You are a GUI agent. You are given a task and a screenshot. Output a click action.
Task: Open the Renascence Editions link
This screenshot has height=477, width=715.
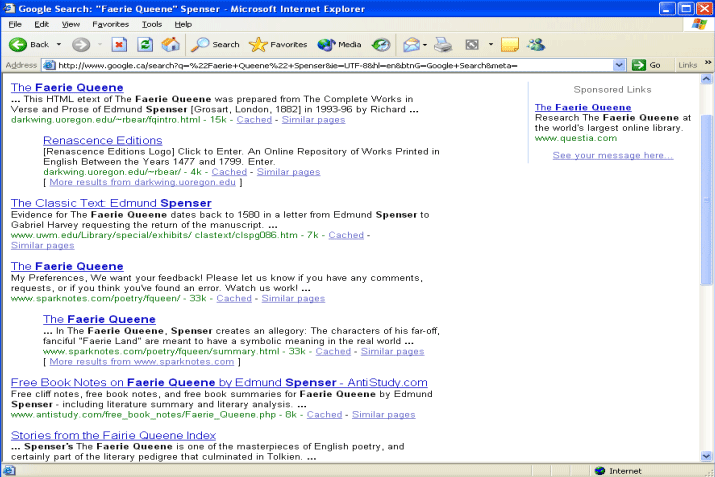tap(103, 140)
